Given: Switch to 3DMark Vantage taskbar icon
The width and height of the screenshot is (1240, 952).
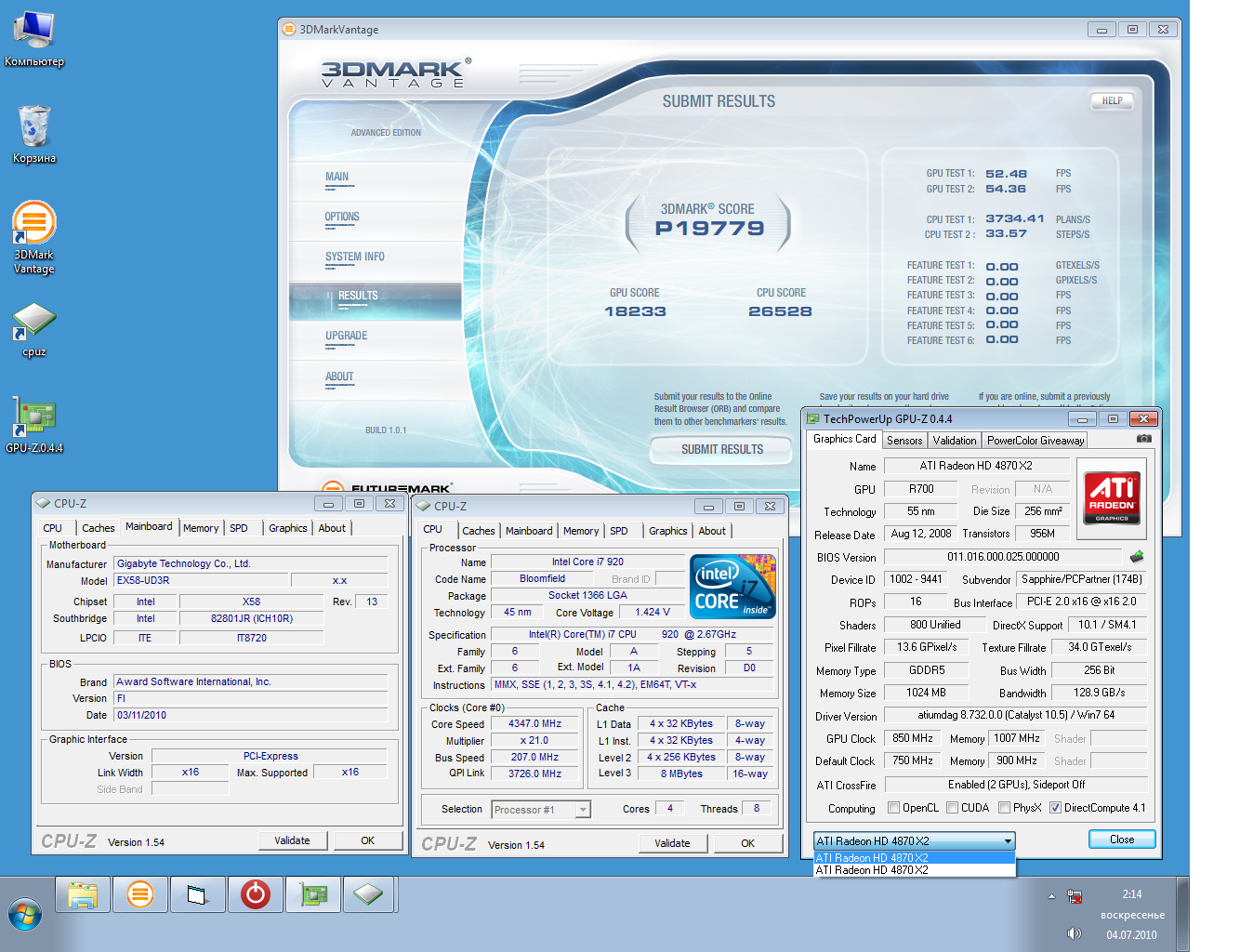Looking at the screenshot, I should 140,895.
